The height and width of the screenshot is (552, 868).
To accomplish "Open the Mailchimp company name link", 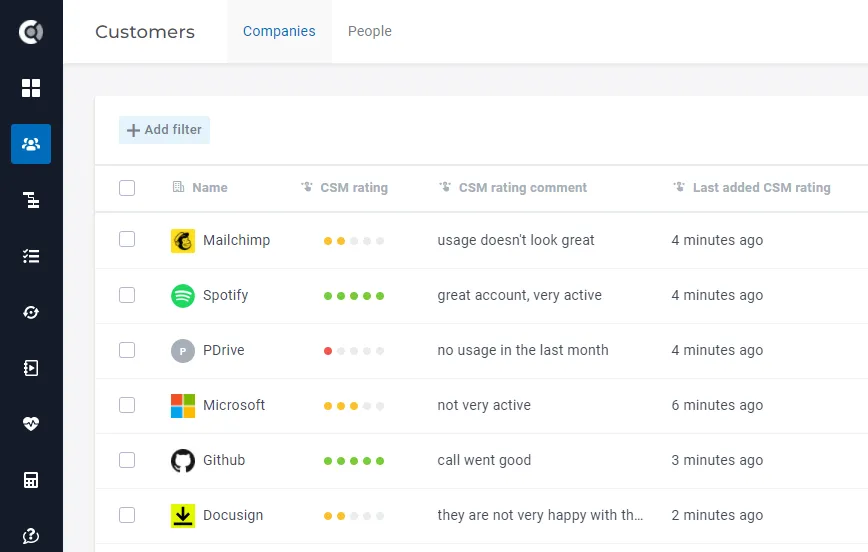I will click(x=236, y=240).
